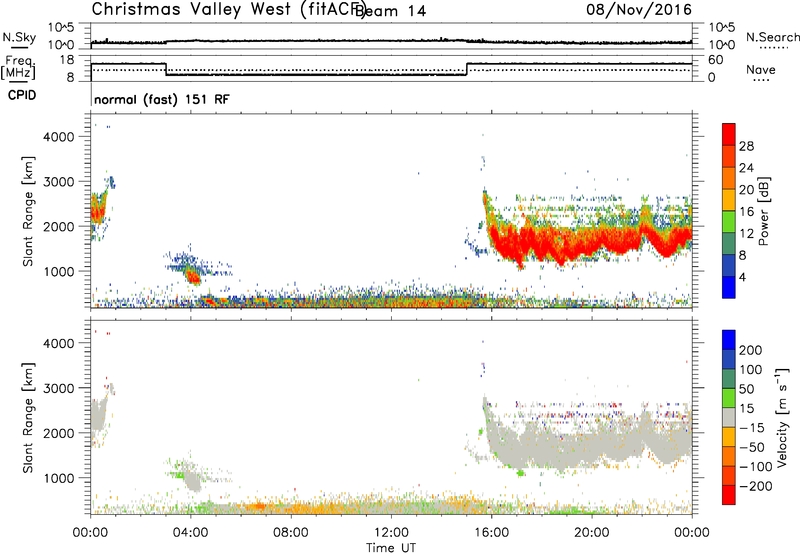Screen dimensions: 800x554
Task: Click the Velocity scale value '200'
Action: [751, 350]
